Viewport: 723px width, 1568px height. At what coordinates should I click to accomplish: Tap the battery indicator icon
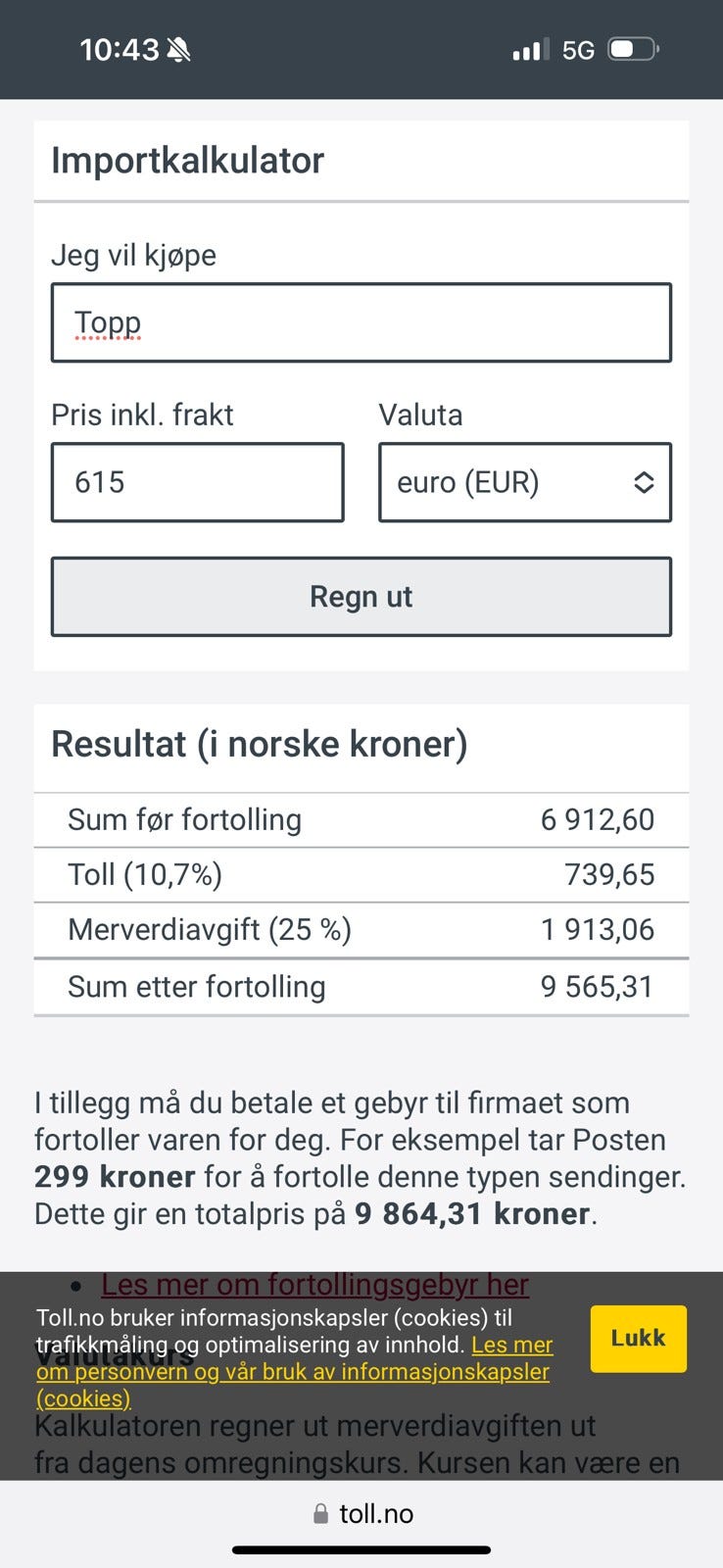click(x=634, y=49)
